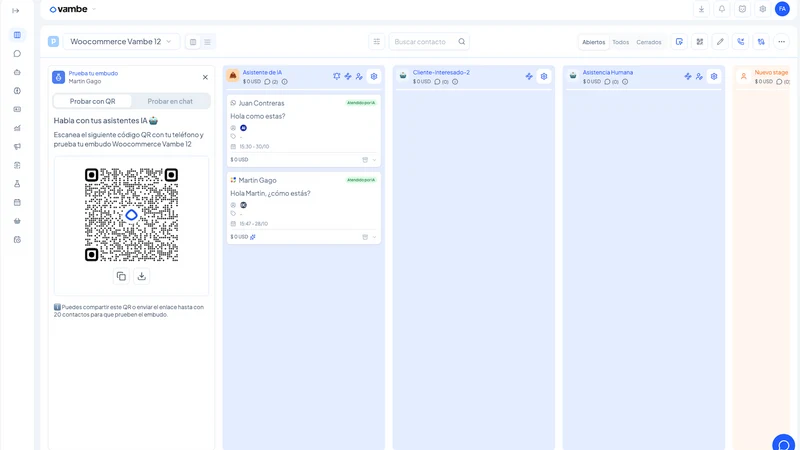800x450 pixels.
Task: Show Abiertos conversations
Action: point(593,42)
